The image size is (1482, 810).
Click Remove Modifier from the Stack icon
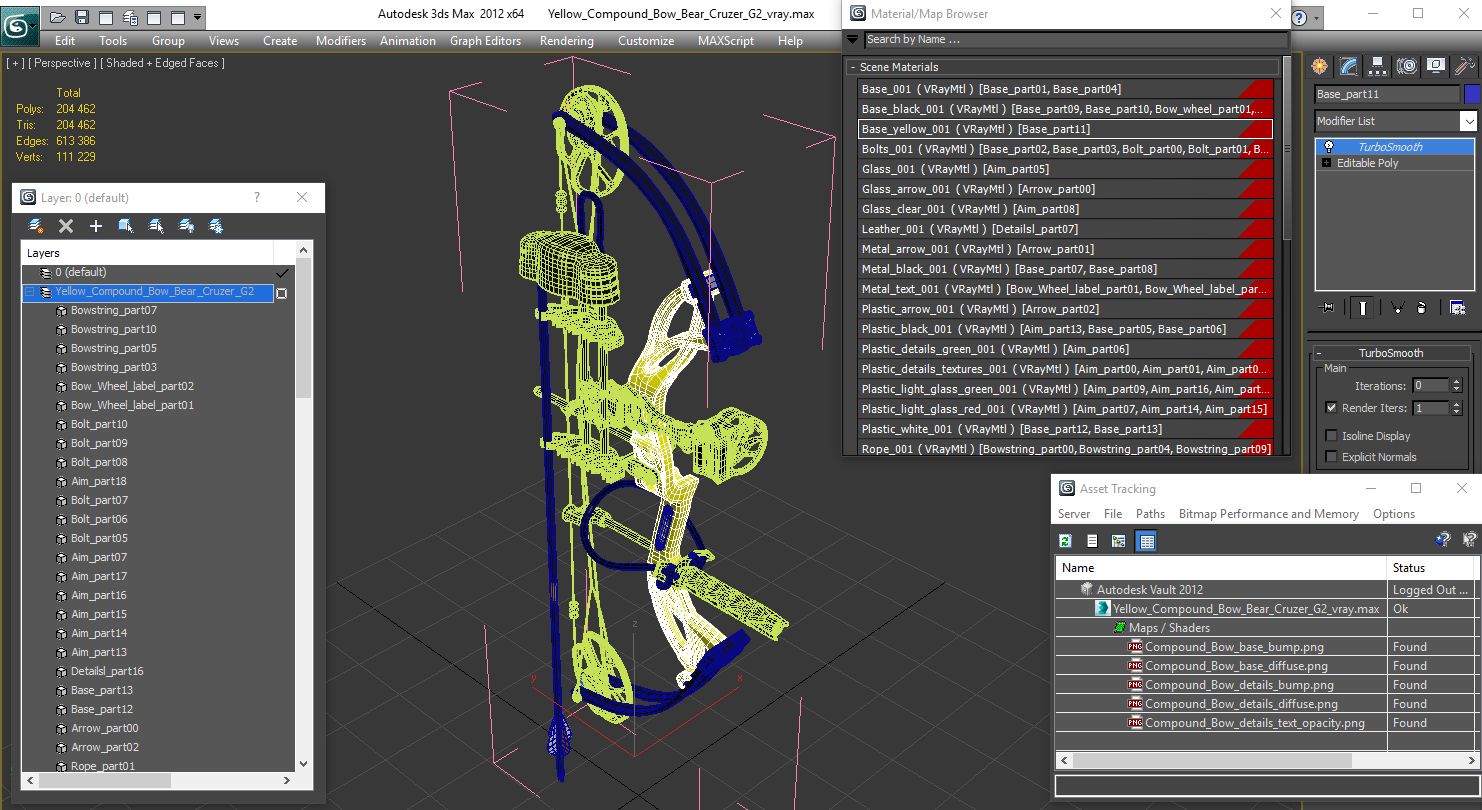coord(1421,308)
